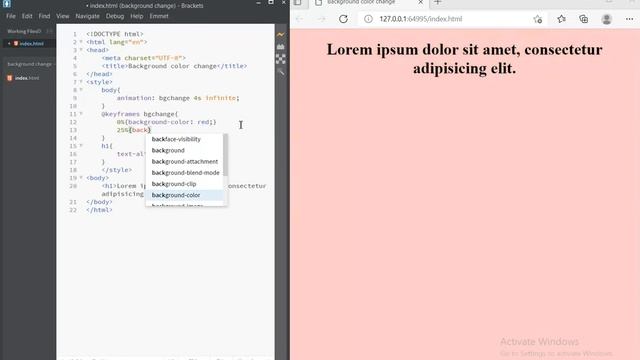This screenshot has width=640, height=360.
Task: Open the Favorites list in Edge
Action: [561, 19]
